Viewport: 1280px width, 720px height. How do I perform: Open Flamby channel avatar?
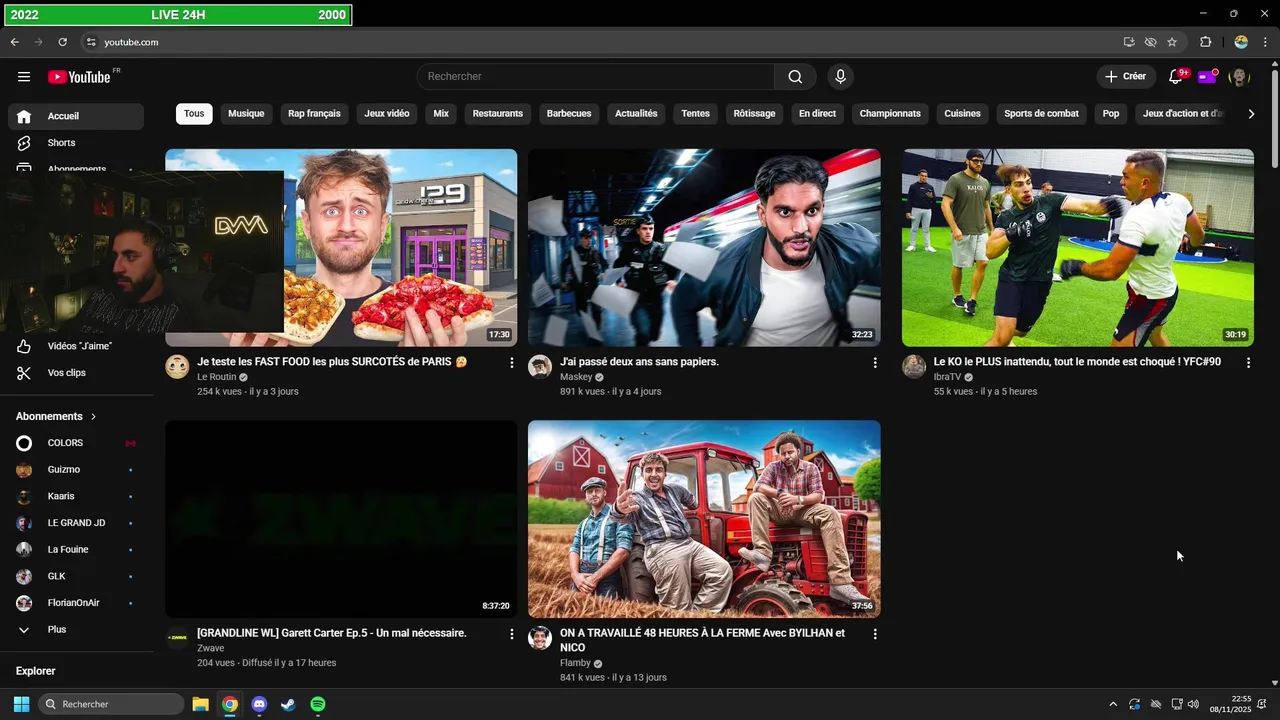(540, 638)
